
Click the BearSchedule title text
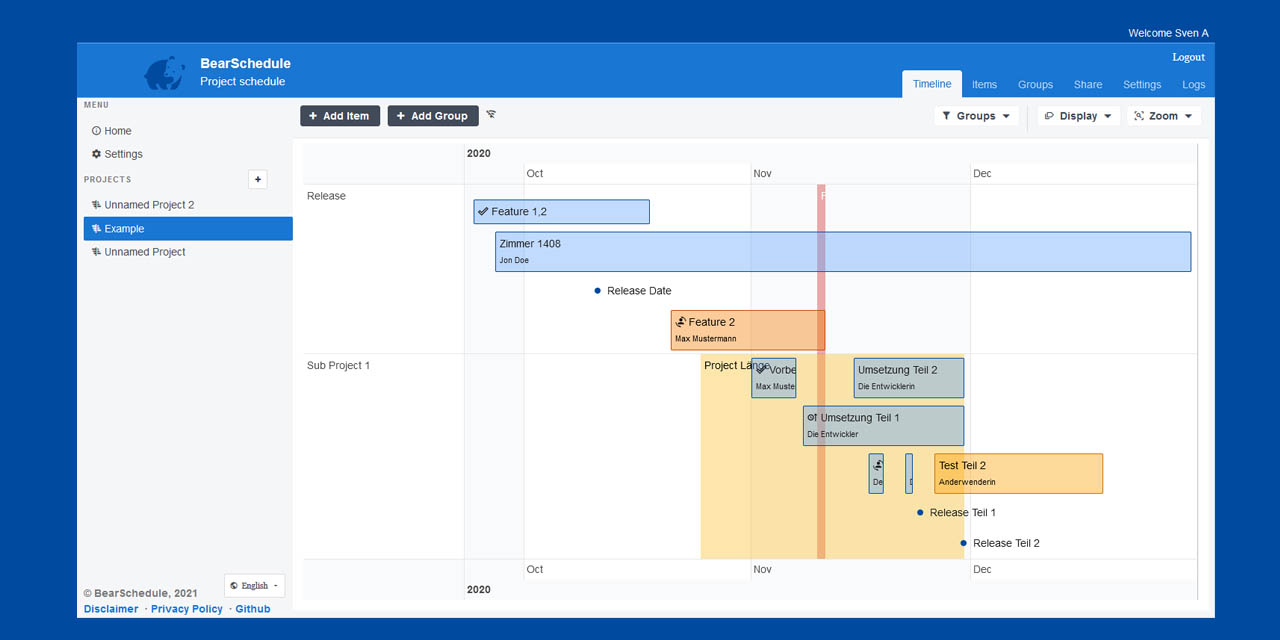[245, 63]
